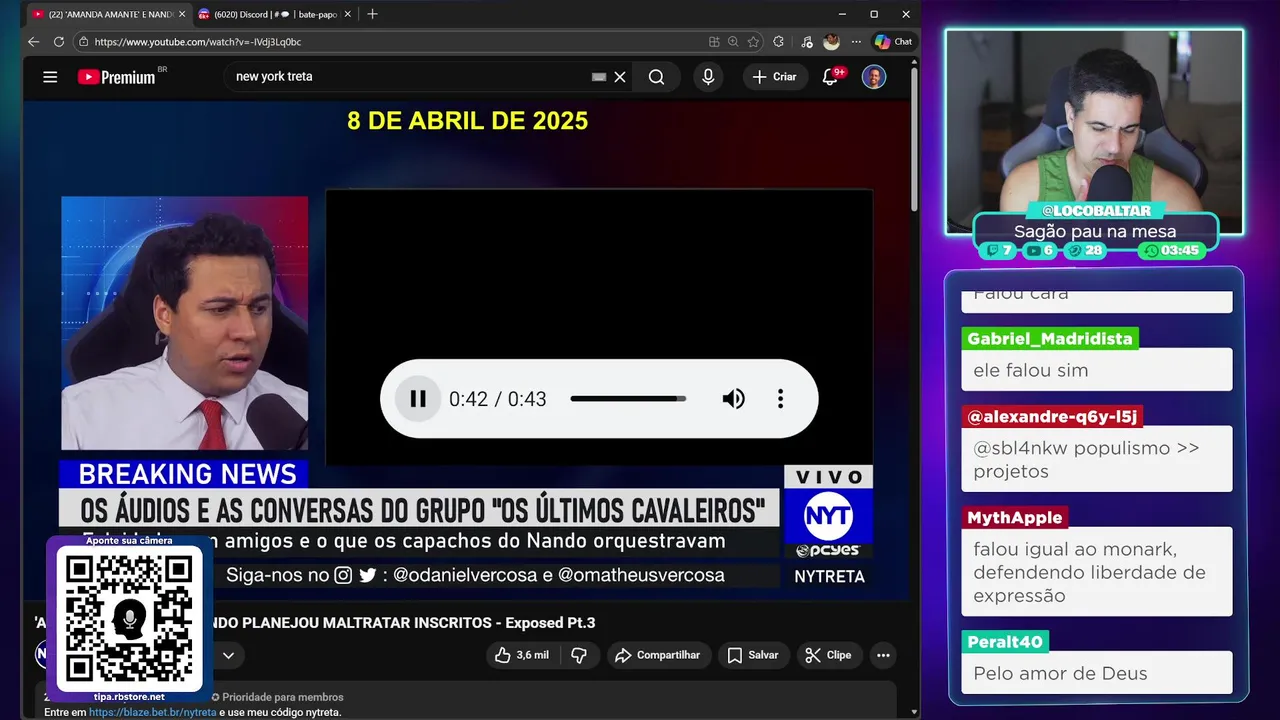Click 'Pelo amor de Deus' chat message
This screenshot has width=1280, height=720.
[x=1097, y=673]
